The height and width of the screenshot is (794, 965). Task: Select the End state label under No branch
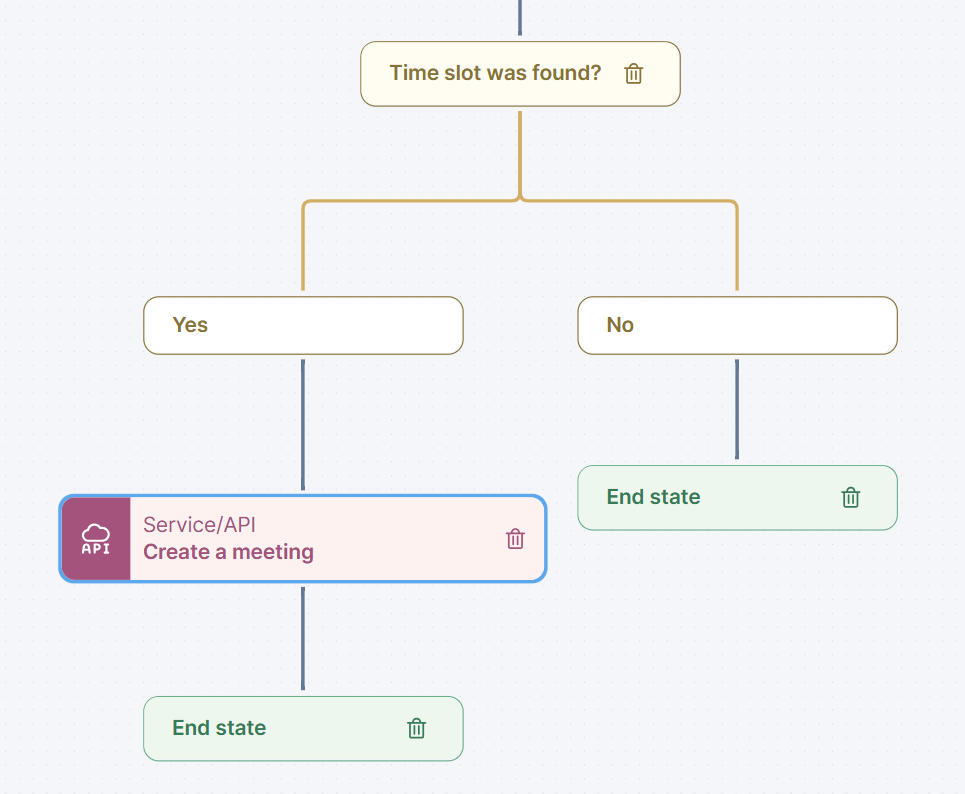tap(653, 497)
